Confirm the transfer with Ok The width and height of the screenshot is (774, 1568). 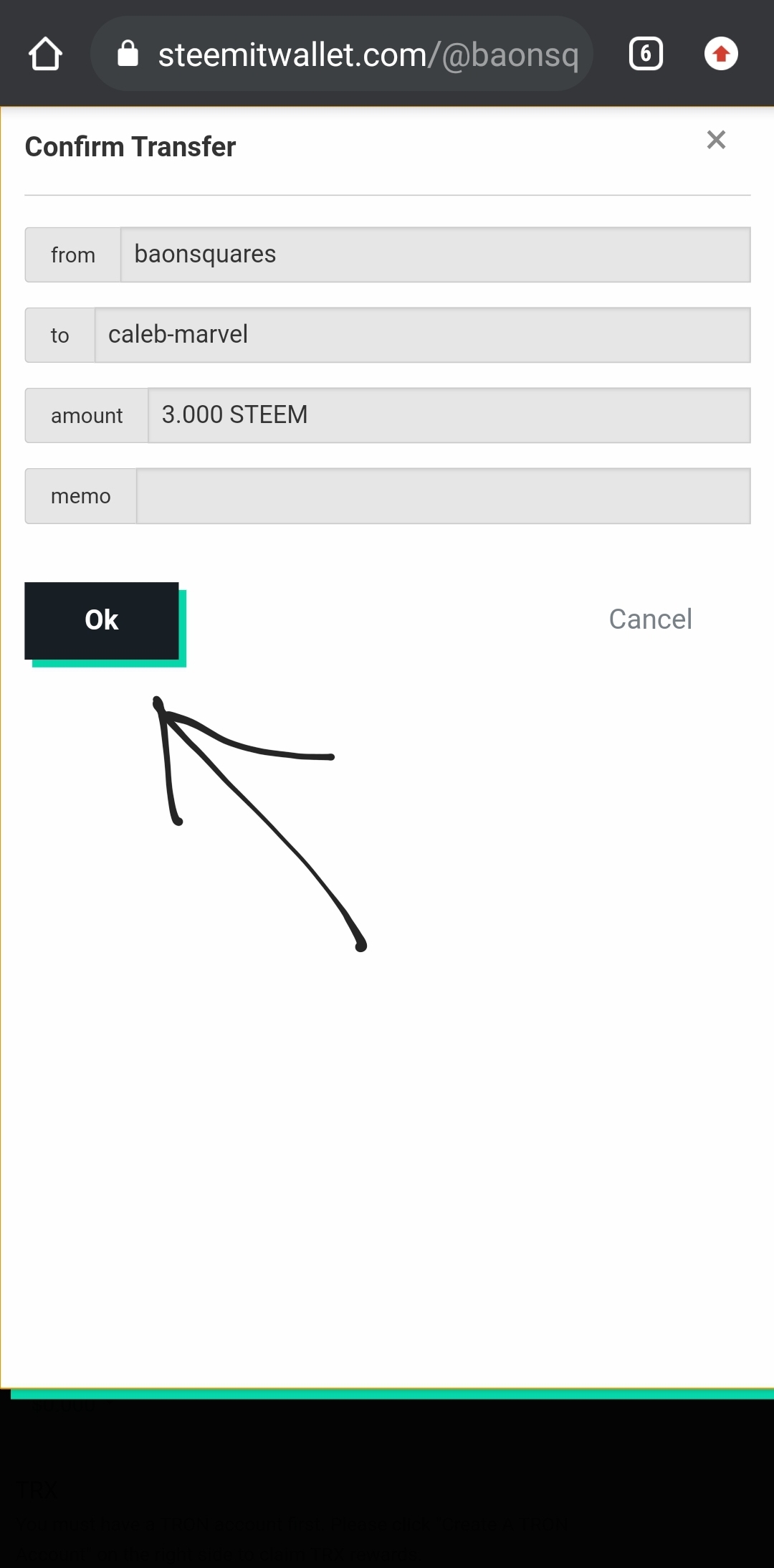(x=102, y=620)
